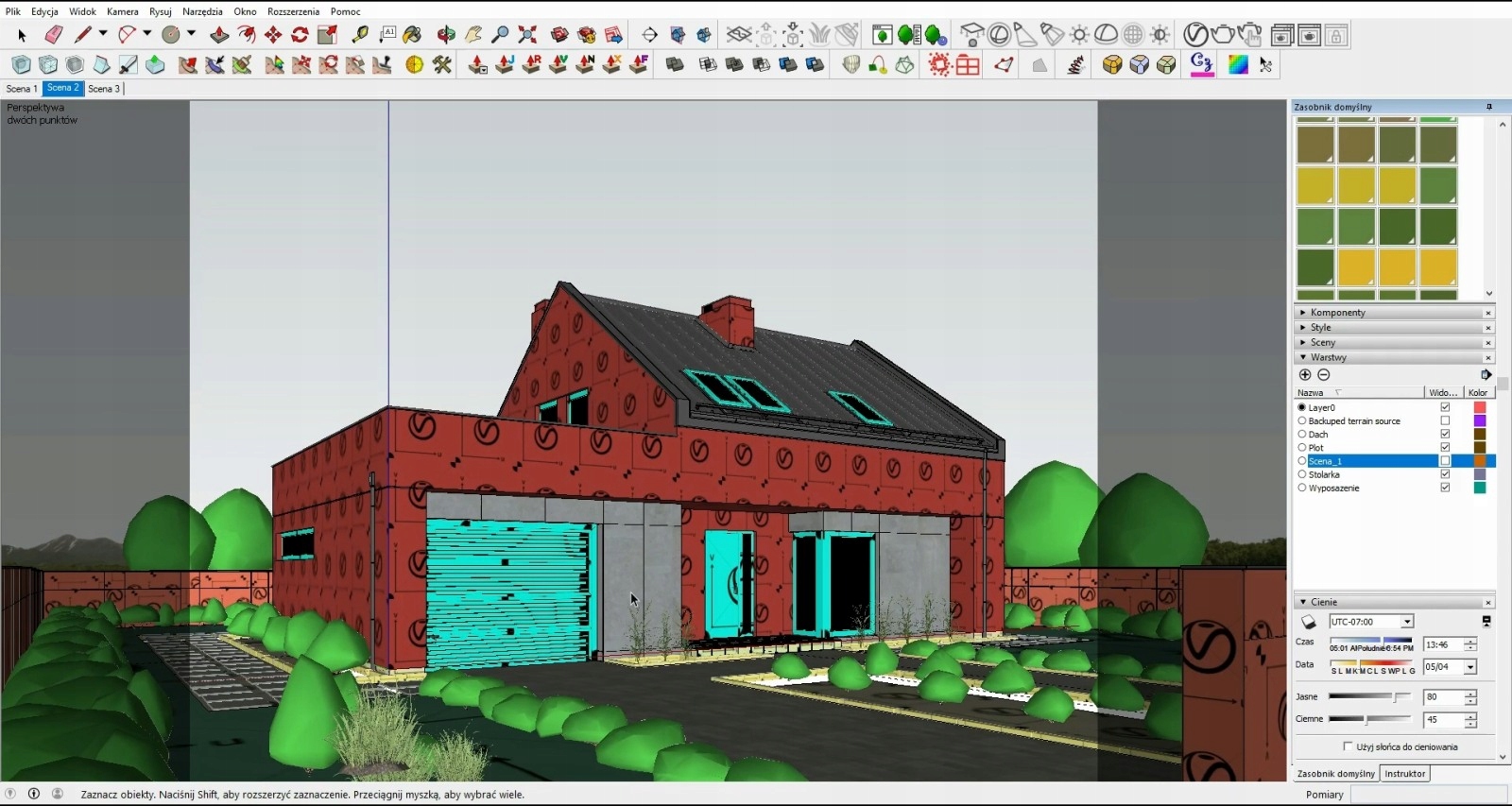Click the Nazwa column header
The image size is (1512, 806).
coord(1311,392)
